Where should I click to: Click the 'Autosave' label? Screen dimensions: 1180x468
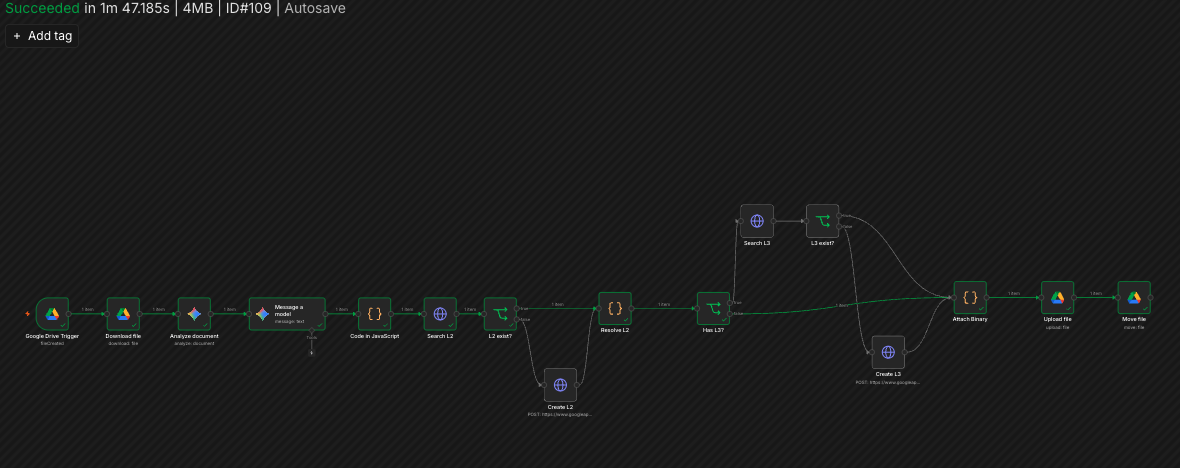click(315, 8)
